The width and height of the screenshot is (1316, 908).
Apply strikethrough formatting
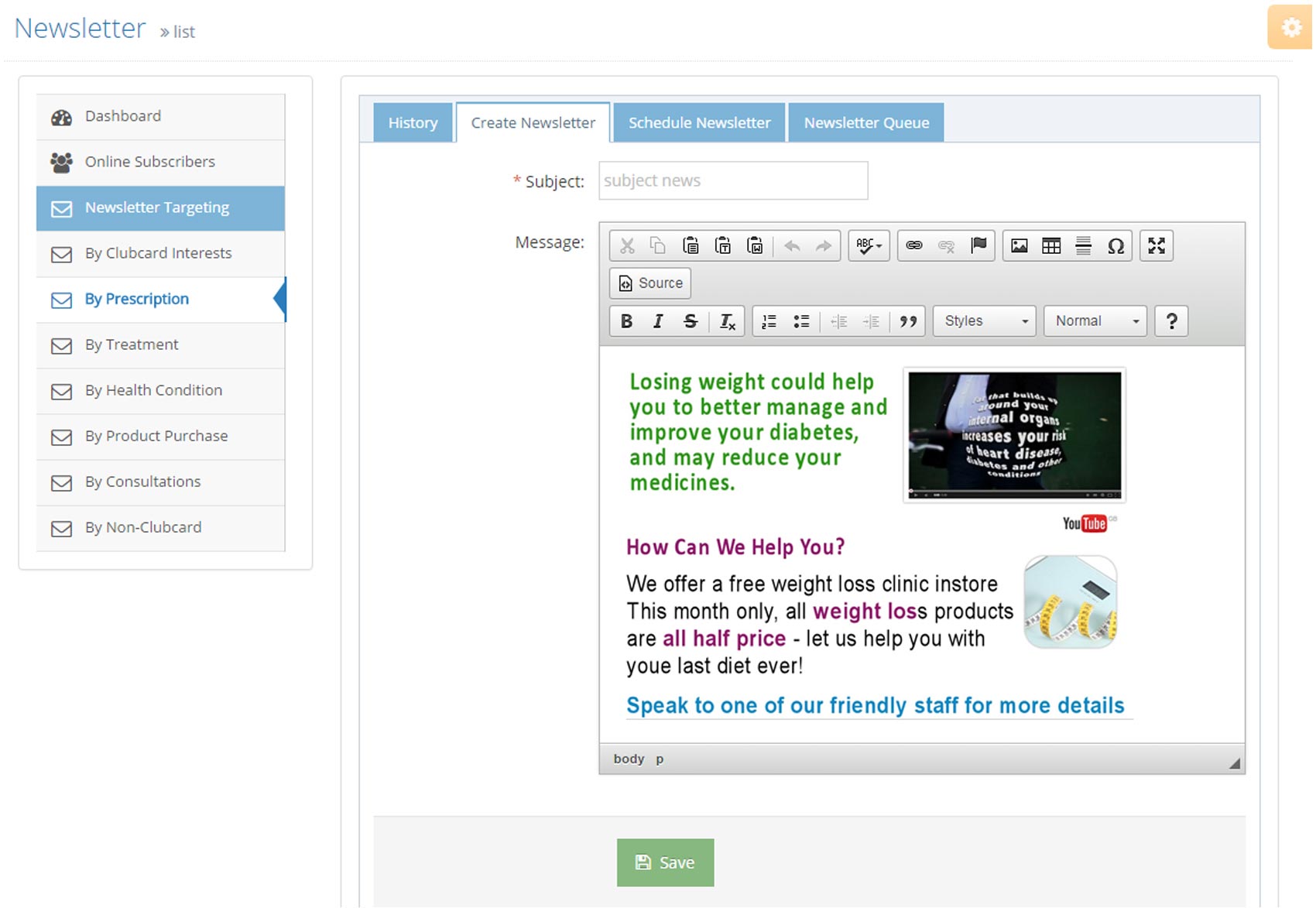point(691,321)
